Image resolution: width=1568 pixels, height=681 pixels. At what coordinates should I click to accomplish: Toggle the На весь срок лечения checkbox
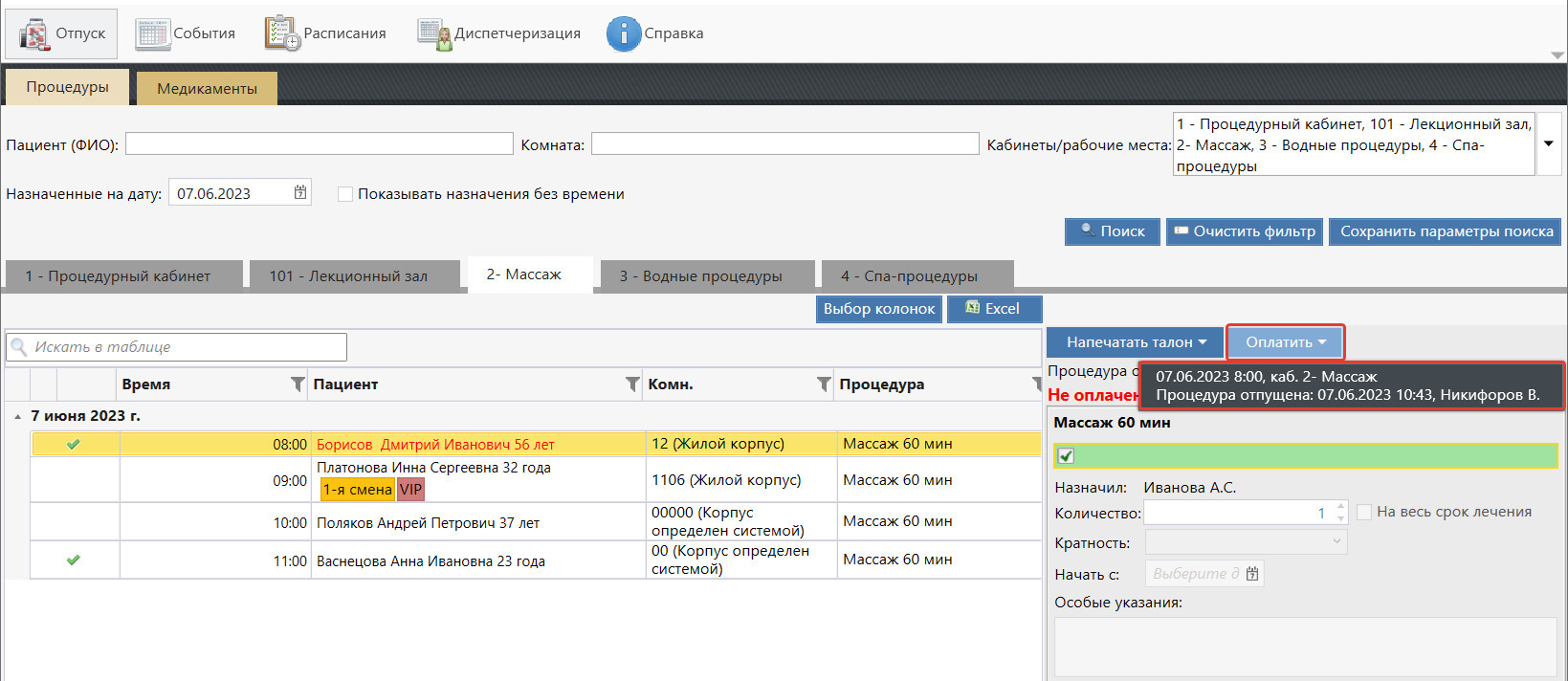tap(1364, 512)
